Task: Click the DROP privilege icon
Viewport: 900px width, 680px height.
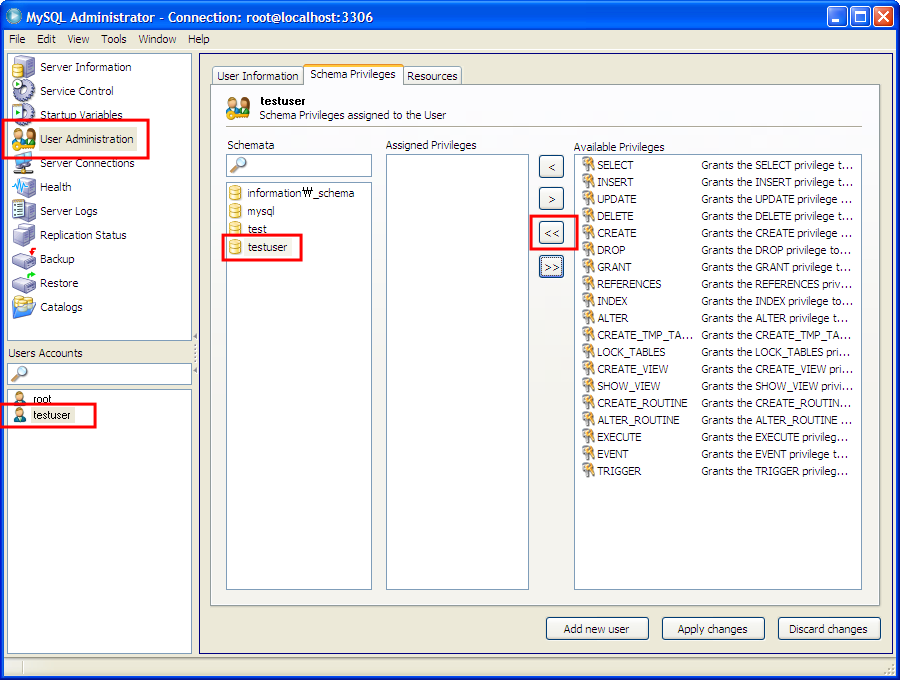Action: [x=588, y=250]
